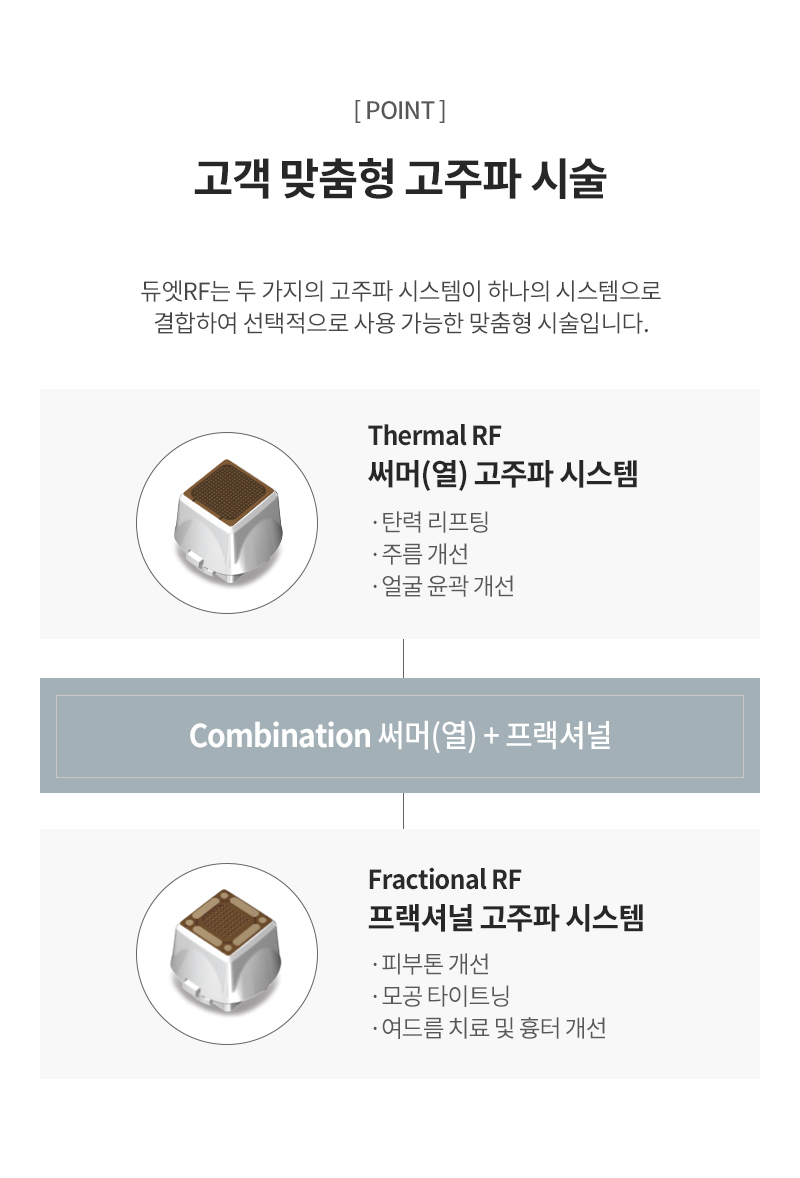Click description line starting with 결합하여

pos(400,323)
